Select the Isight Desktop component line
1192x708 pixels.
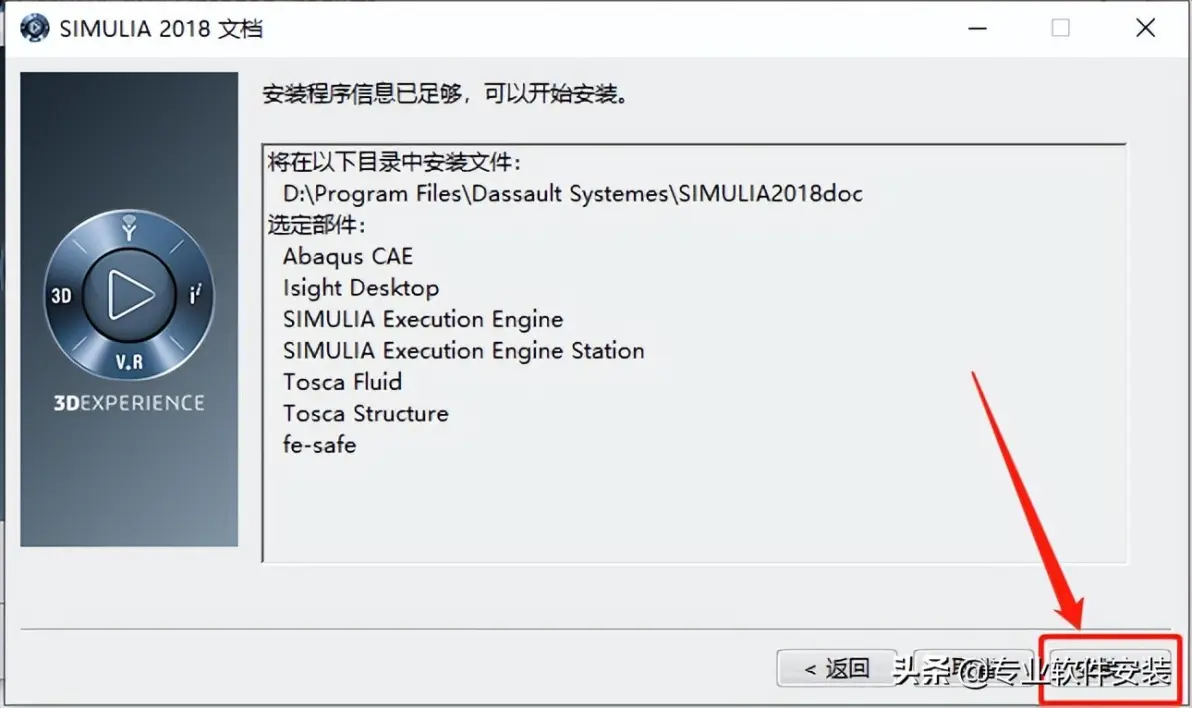pos(360,288)
